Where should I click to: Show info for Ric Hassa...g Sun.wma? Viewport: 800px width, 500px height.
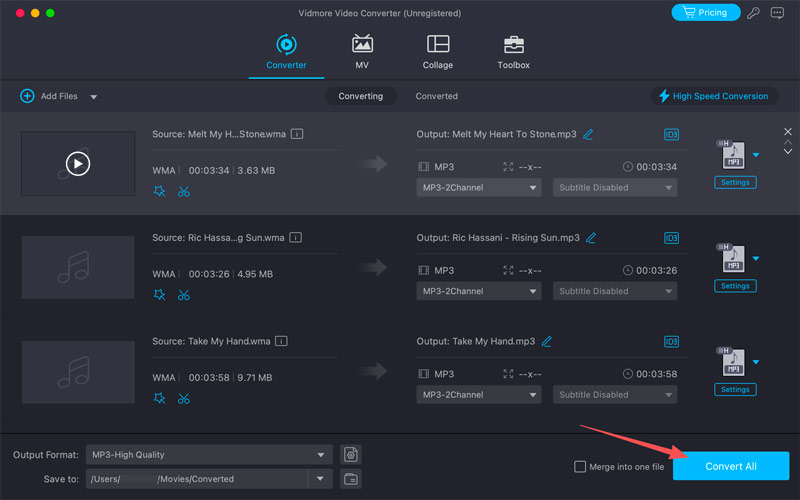coord(295,238)
